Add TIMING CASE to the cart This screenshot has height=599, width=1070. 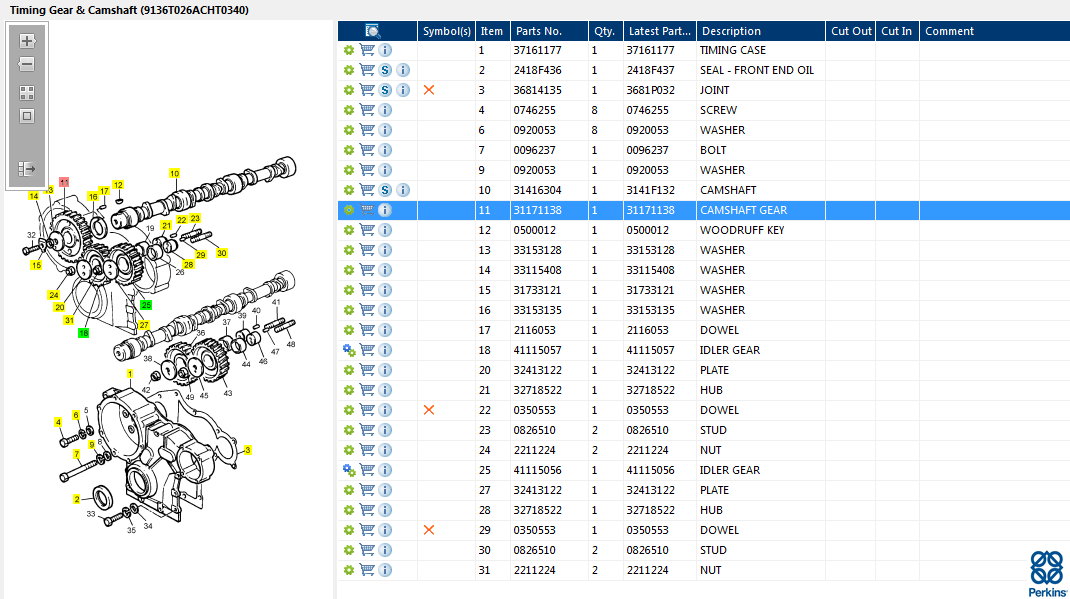[x=367, y=50]
